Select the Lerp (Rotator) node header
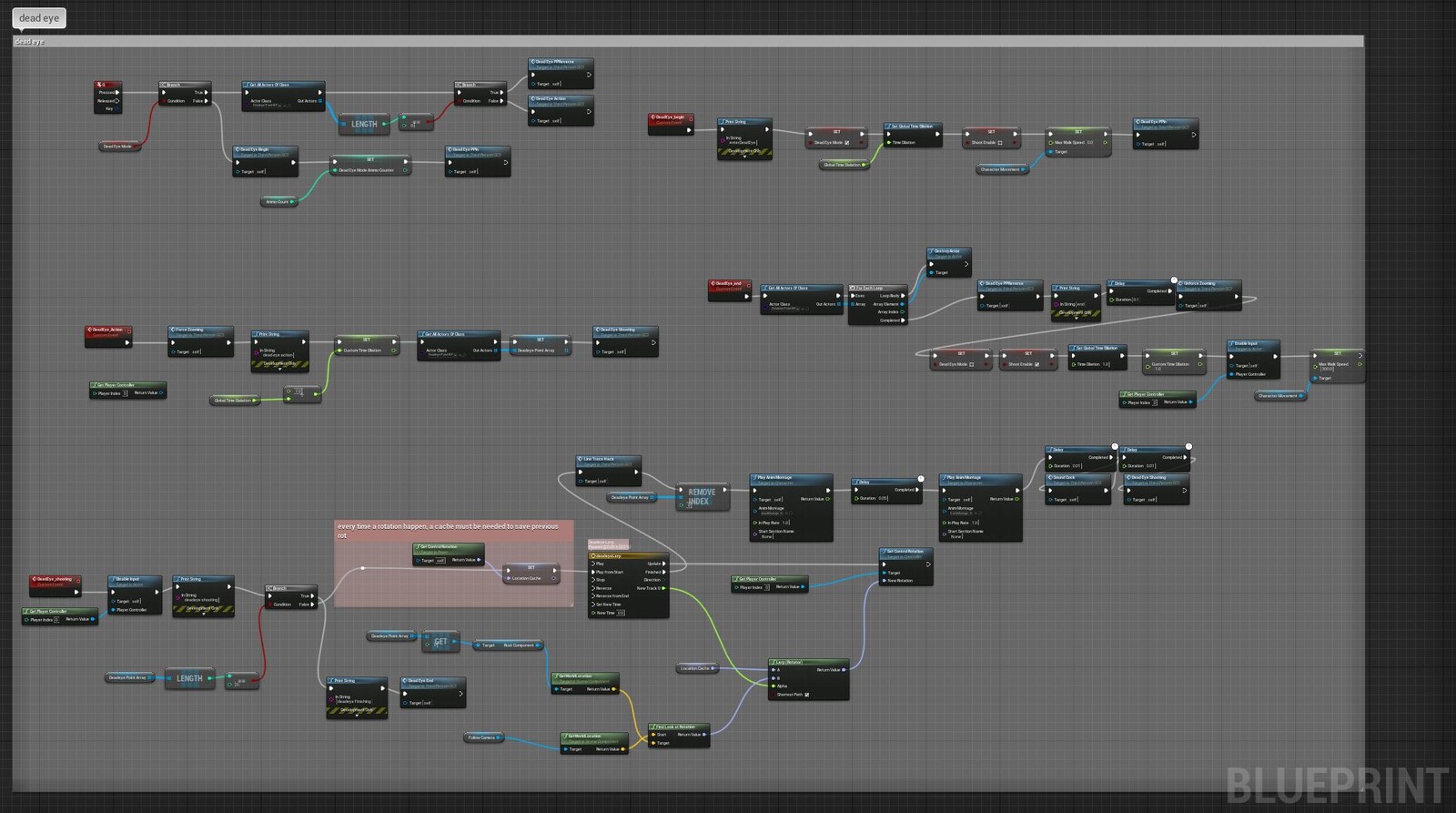This screenshot has width=1456, height=813. pos(809,662)
